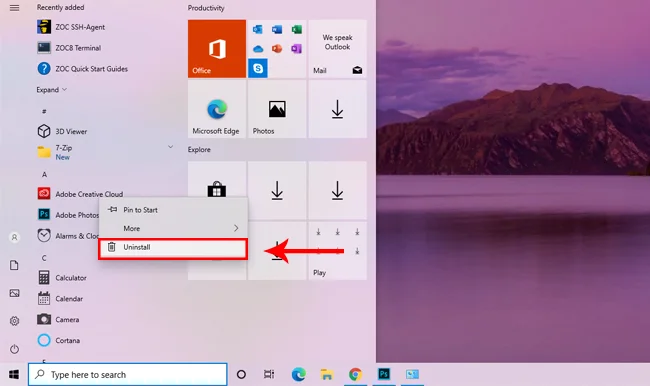This screenshot has width=650, height=386.
Task: Open Task View on taskbar
Action: (x=269, y=374)
